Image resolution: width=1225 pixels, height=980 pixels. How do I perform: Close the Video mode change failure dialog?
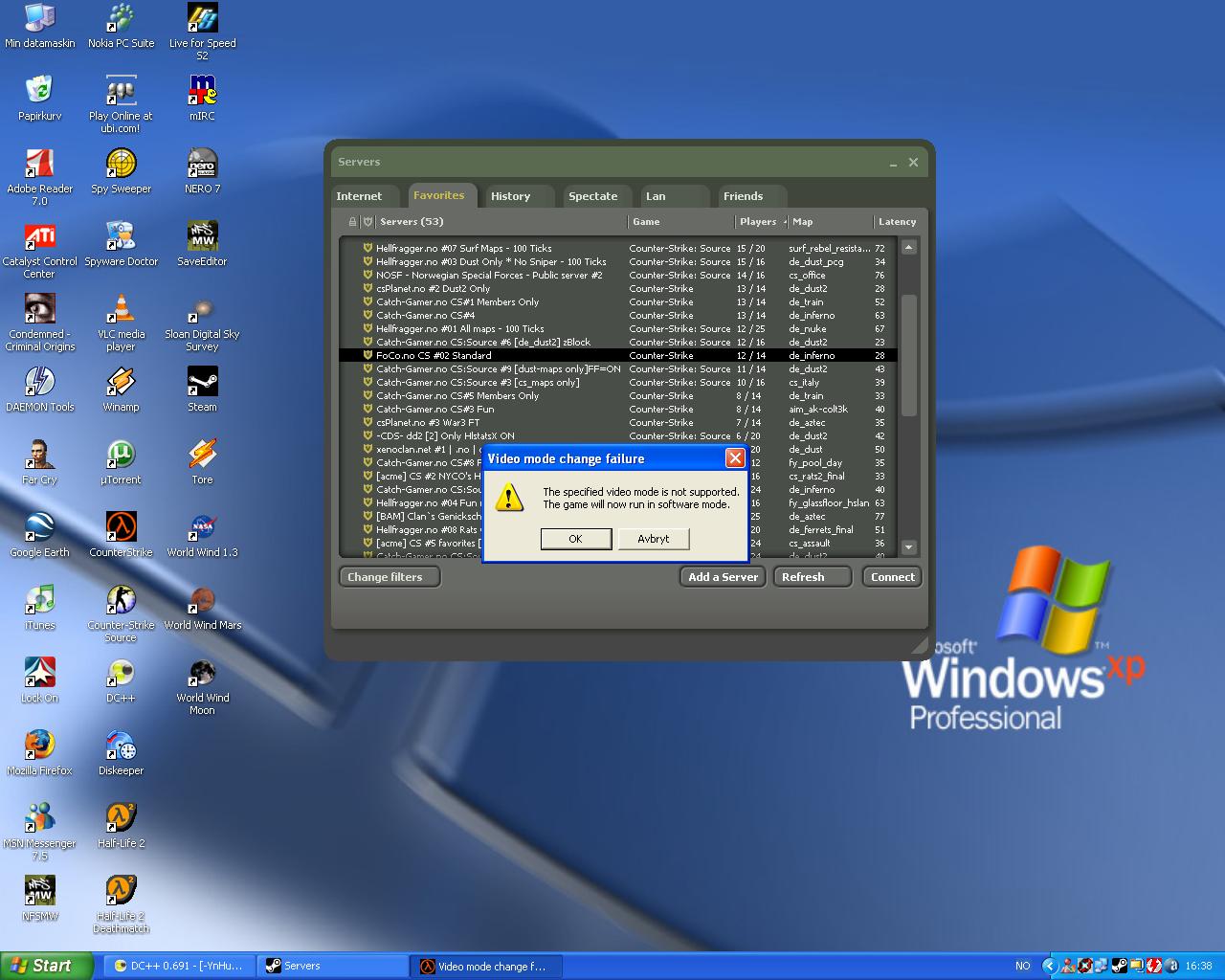tap(735, 458)
